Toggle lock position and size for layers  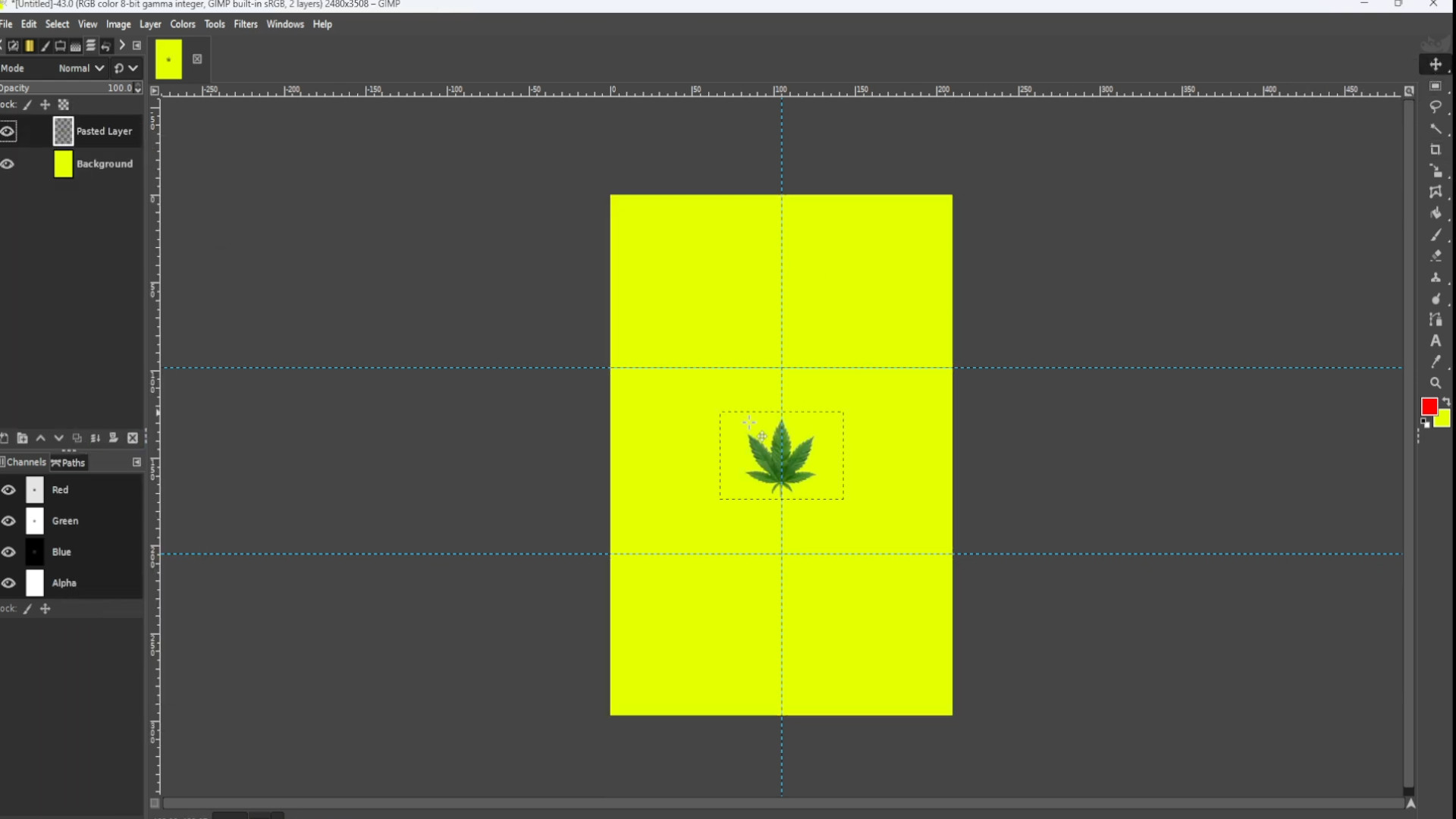[x=45, y=105]
